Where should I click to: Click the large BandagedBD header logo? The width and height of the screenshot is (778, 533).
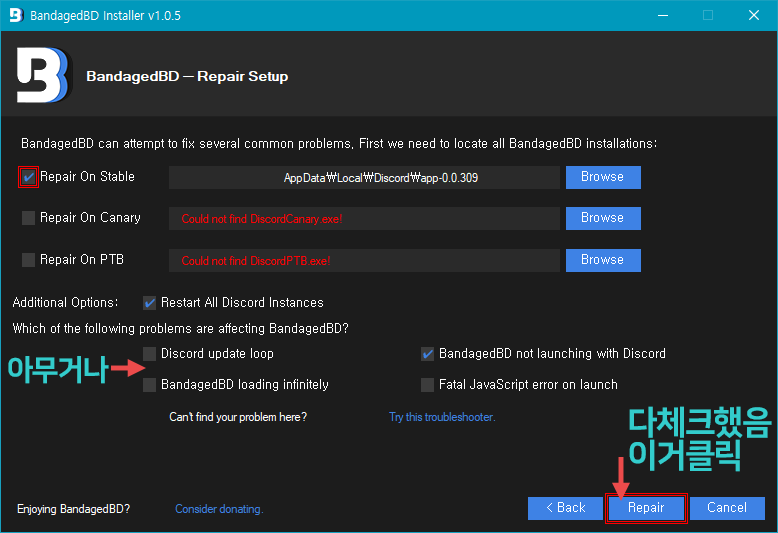pyautogui.click(x=43, y=75)
